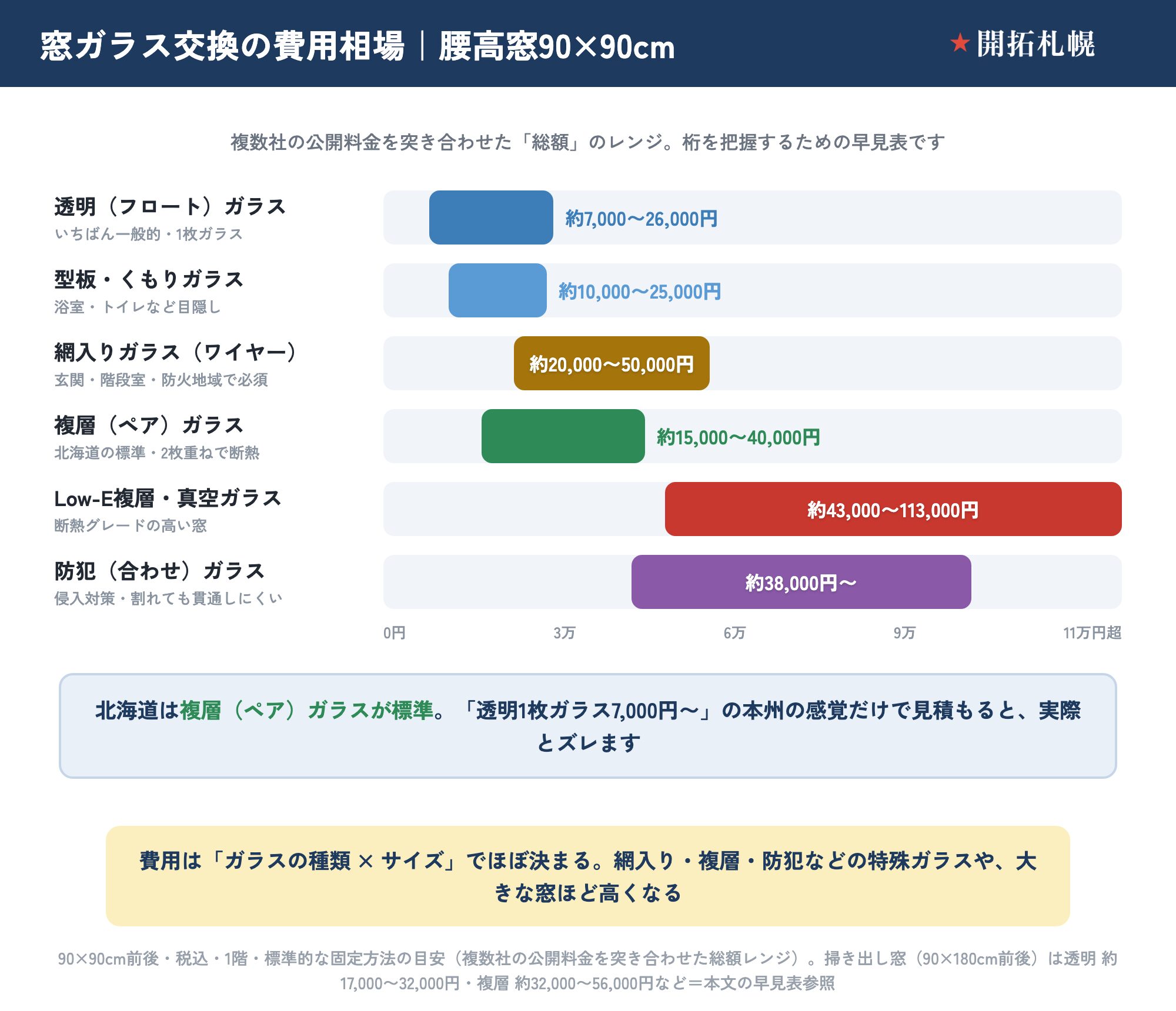This screenshot has height=1011, width=1176.
Task: Click the green bar for 複層（ペア）ガラス
Action: (x=563, y=436)
